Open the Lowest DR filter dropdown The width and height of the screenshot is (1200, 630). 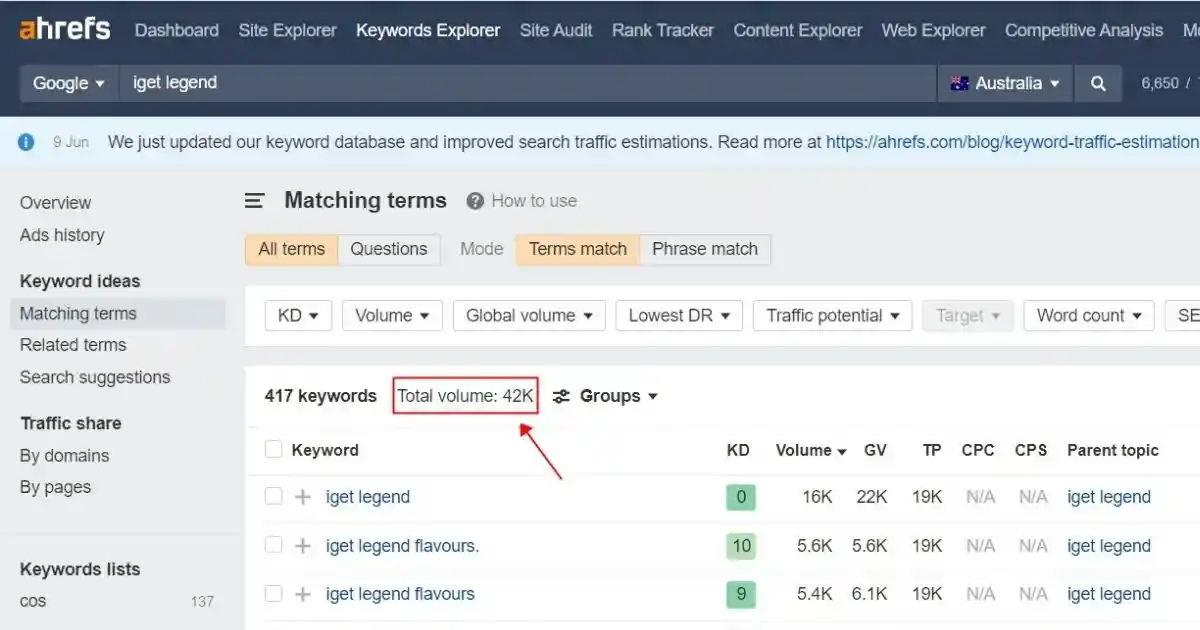[679, 316]
